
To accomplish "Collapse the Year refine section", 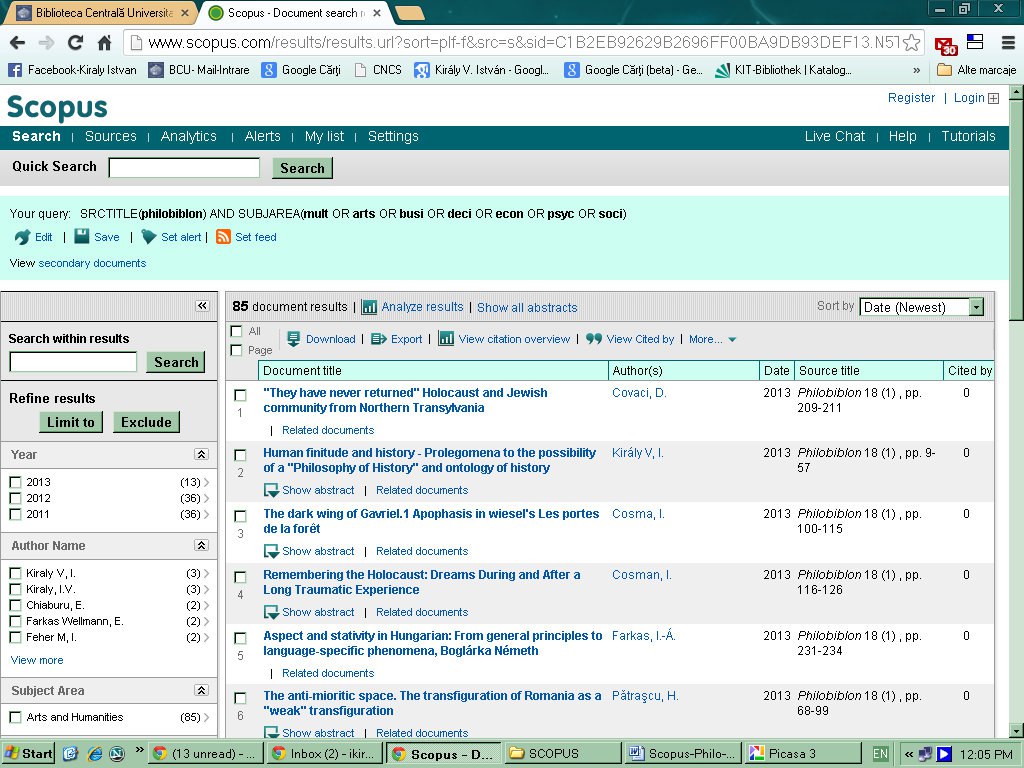I will click(x=201, y=455).
